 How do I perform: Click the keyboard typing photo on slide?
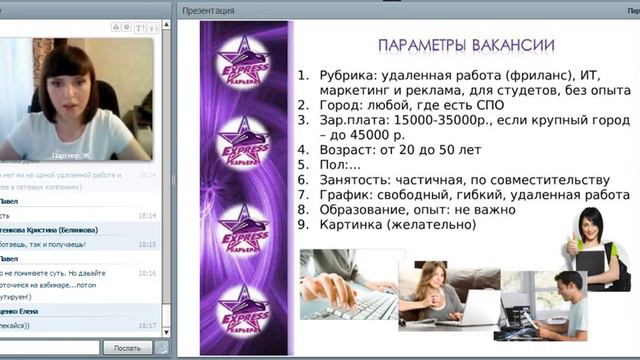(349, 284)
